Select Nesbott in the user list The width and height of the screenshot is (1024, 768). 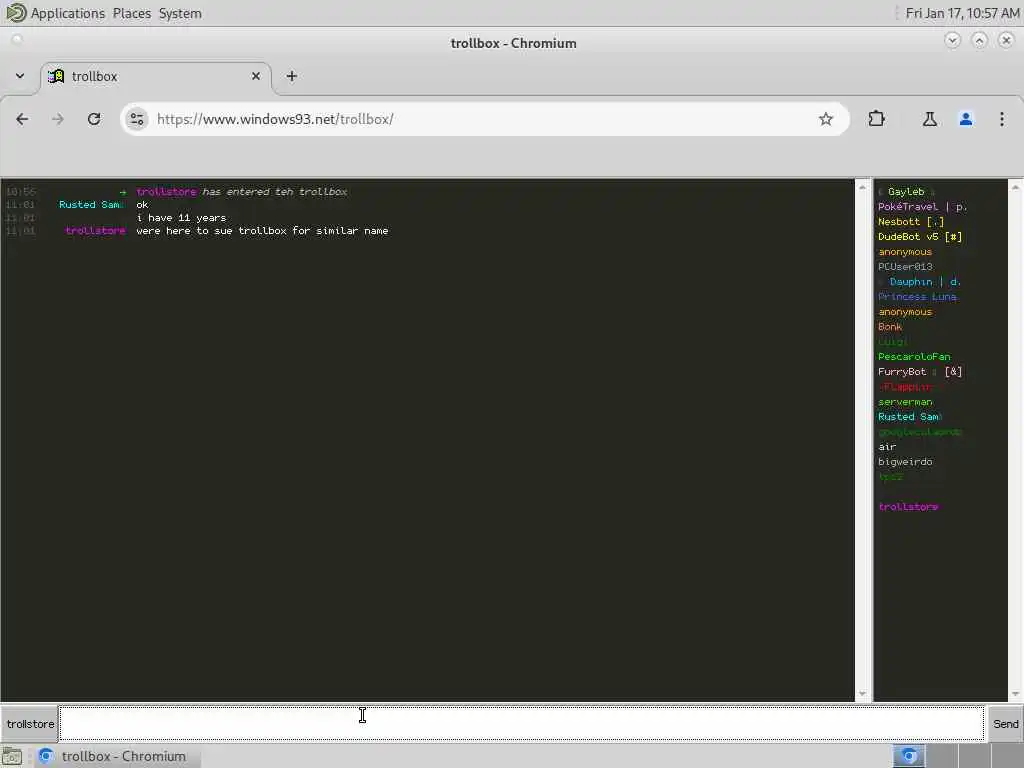(x=911, y=221)
